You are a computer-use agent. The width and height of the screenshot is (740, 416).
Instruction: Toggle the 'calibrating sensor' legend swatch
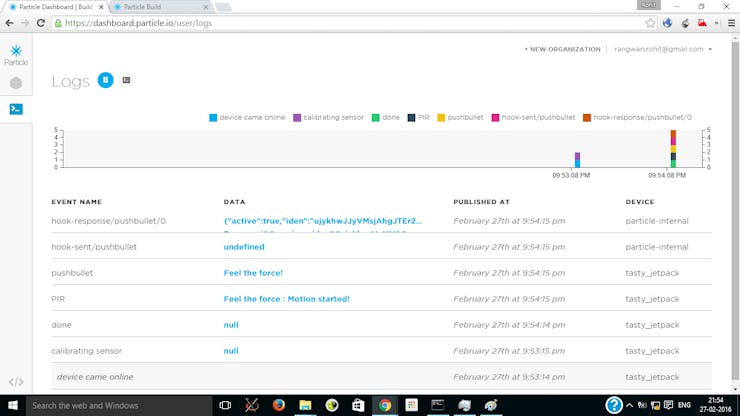coord(297,118)
